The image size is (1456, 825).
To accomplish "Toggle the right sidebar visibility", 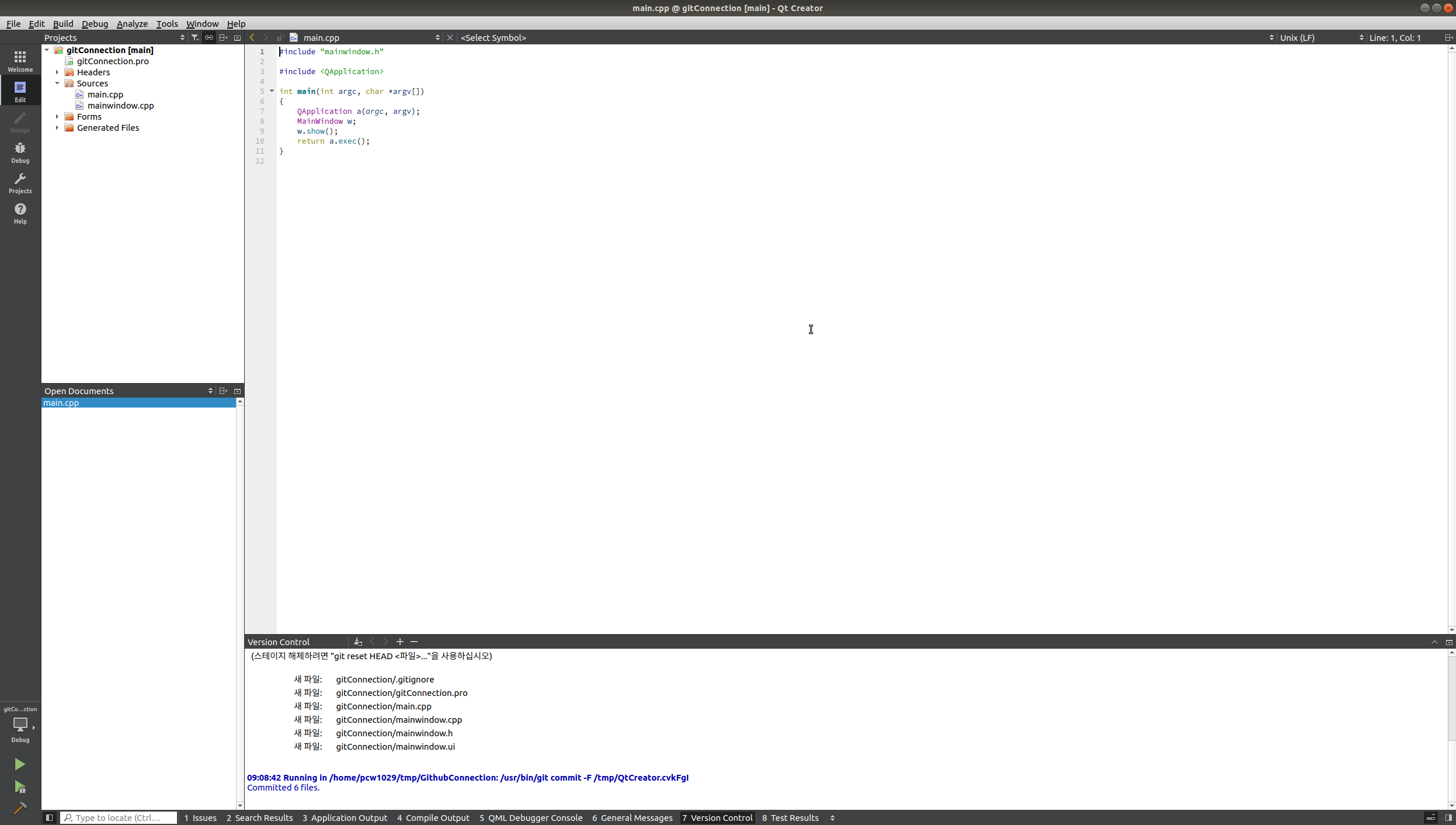I will [x=1448, y=817].
